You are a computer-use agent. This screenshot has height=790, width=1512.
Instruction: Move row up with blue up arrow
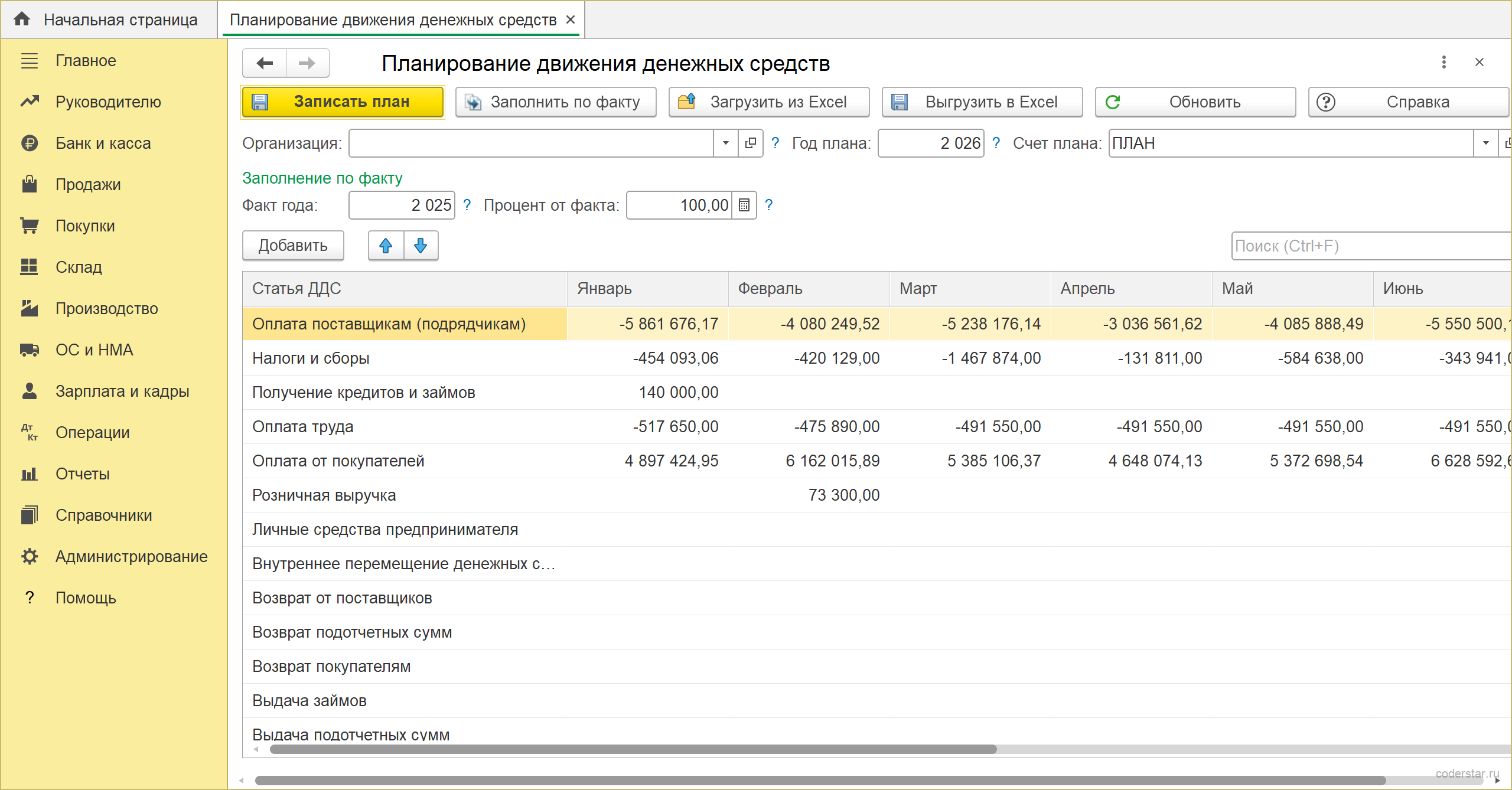coord(386,246)
